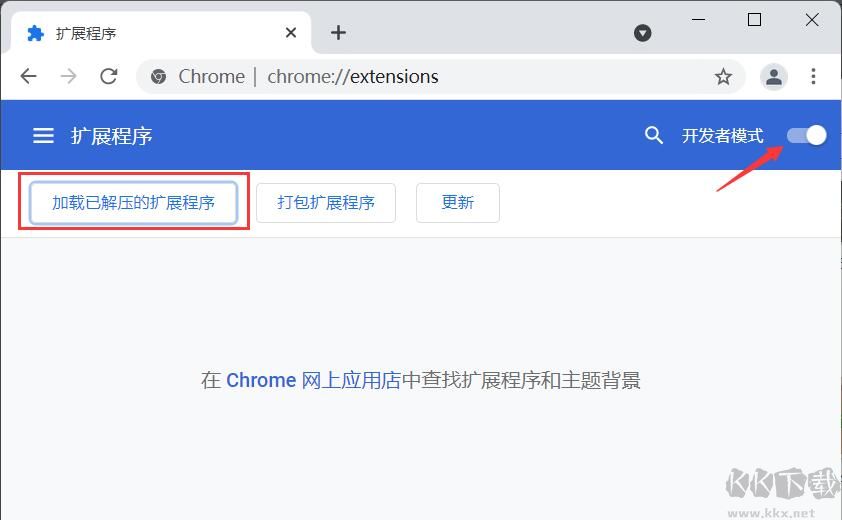Open the user profile avatar
842x520 pixels.
point(774,77)
